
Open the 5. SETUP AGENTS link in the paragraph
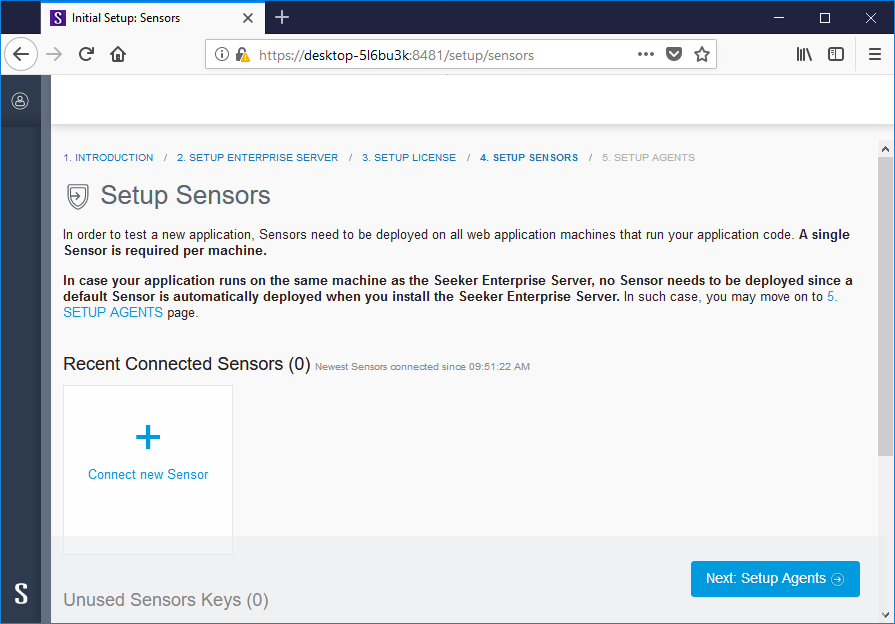(113, 312)
